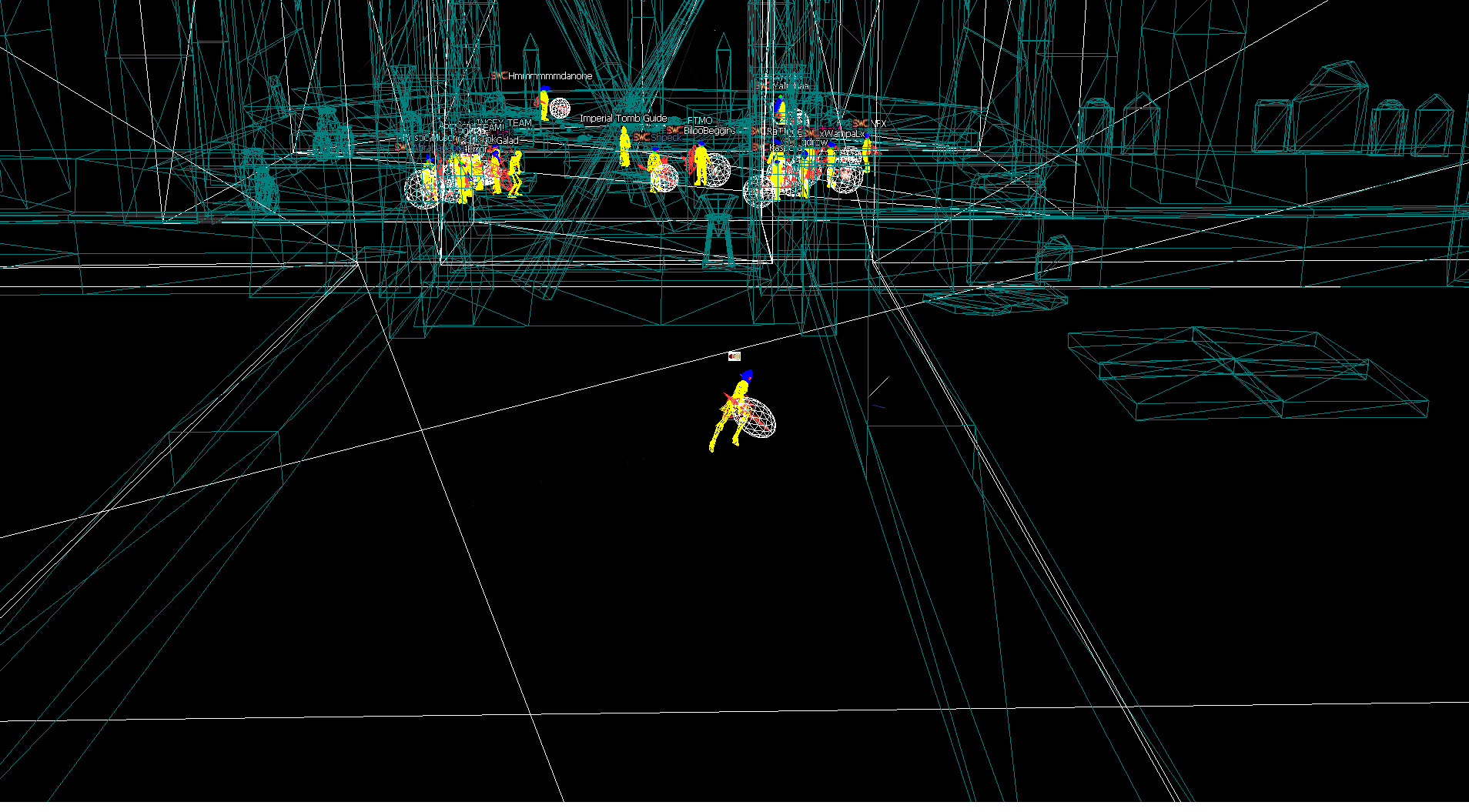Click the Hmmmmmmdanone player name label
Screen dimensions: 1469x812
pos(550,76)
